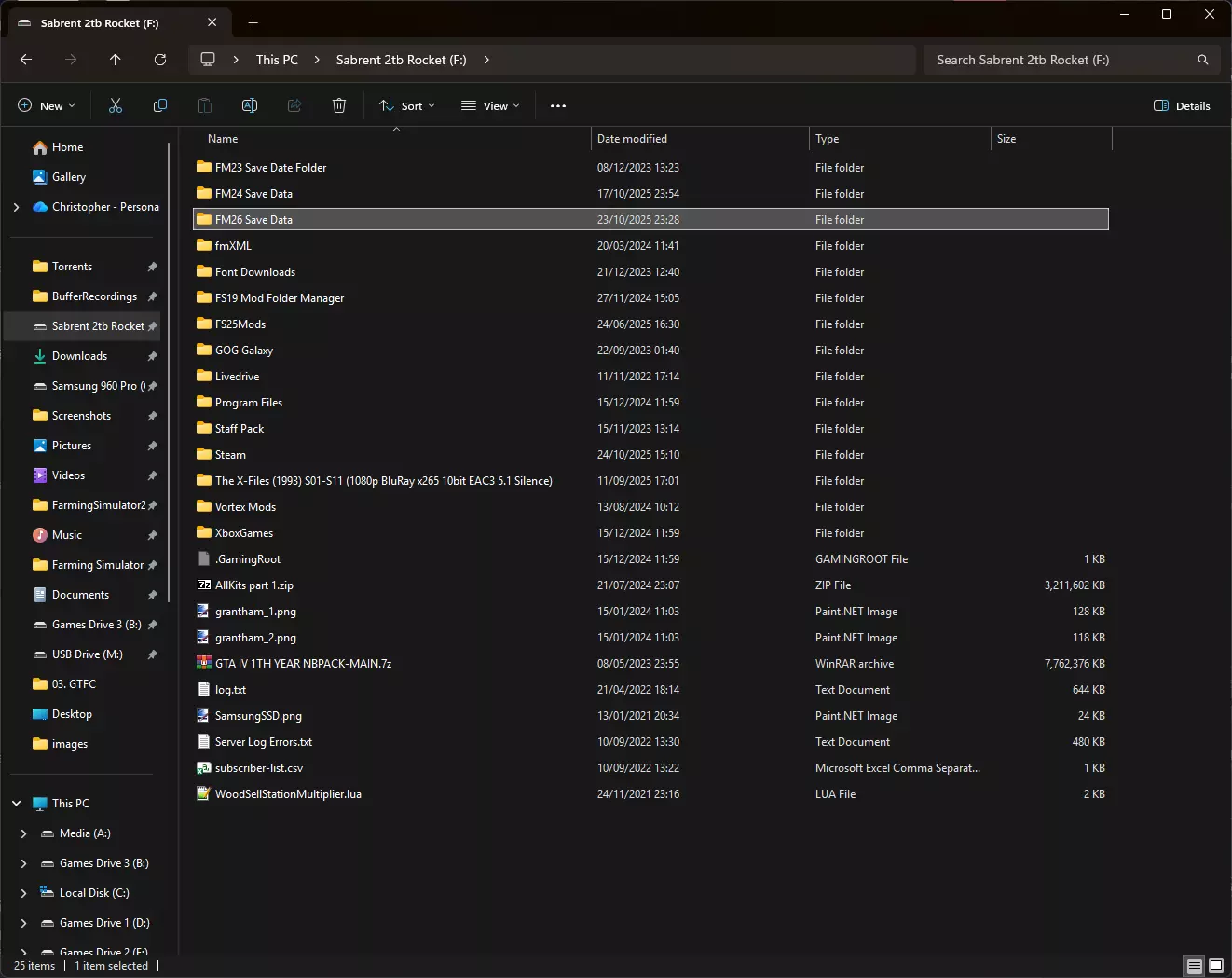Click the Rename icon in toolbar

(250, 106)
